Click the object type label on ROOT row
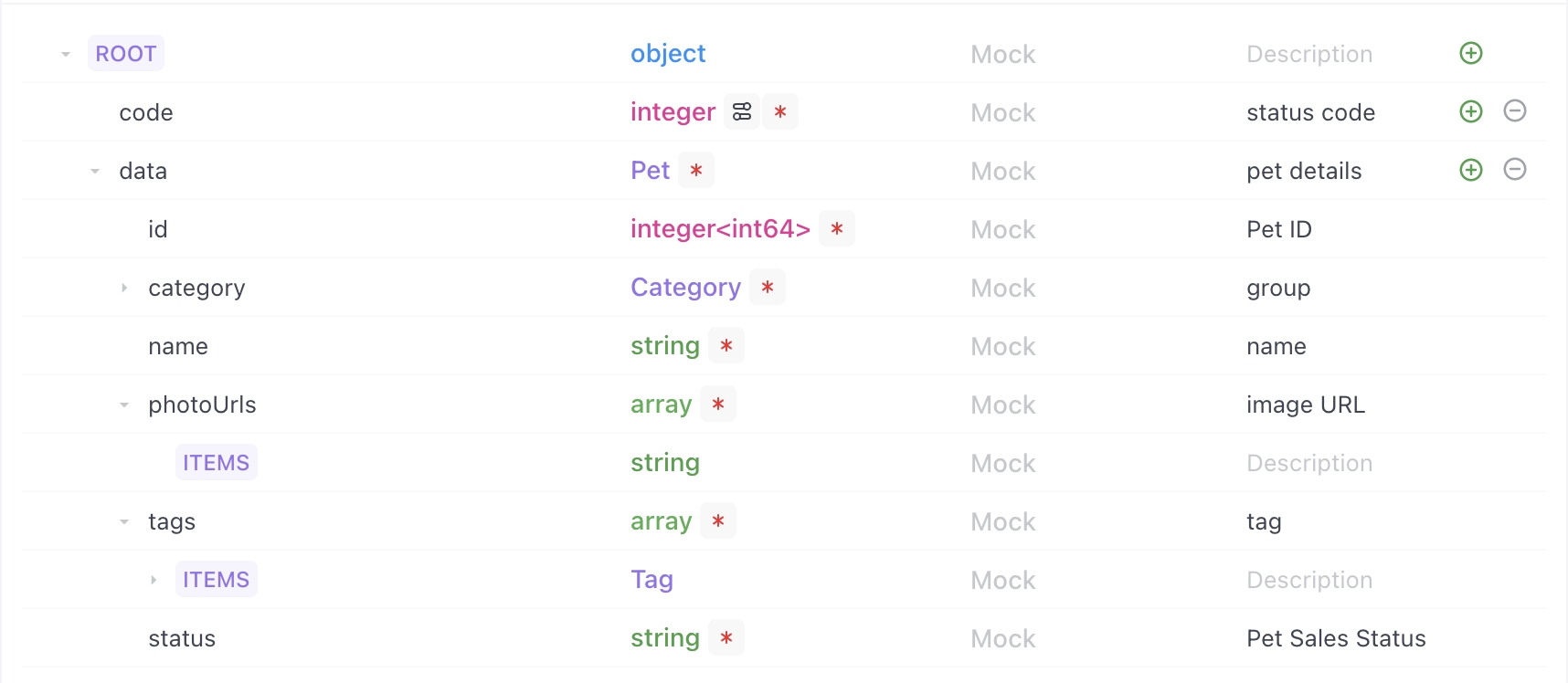 point(668,53)
